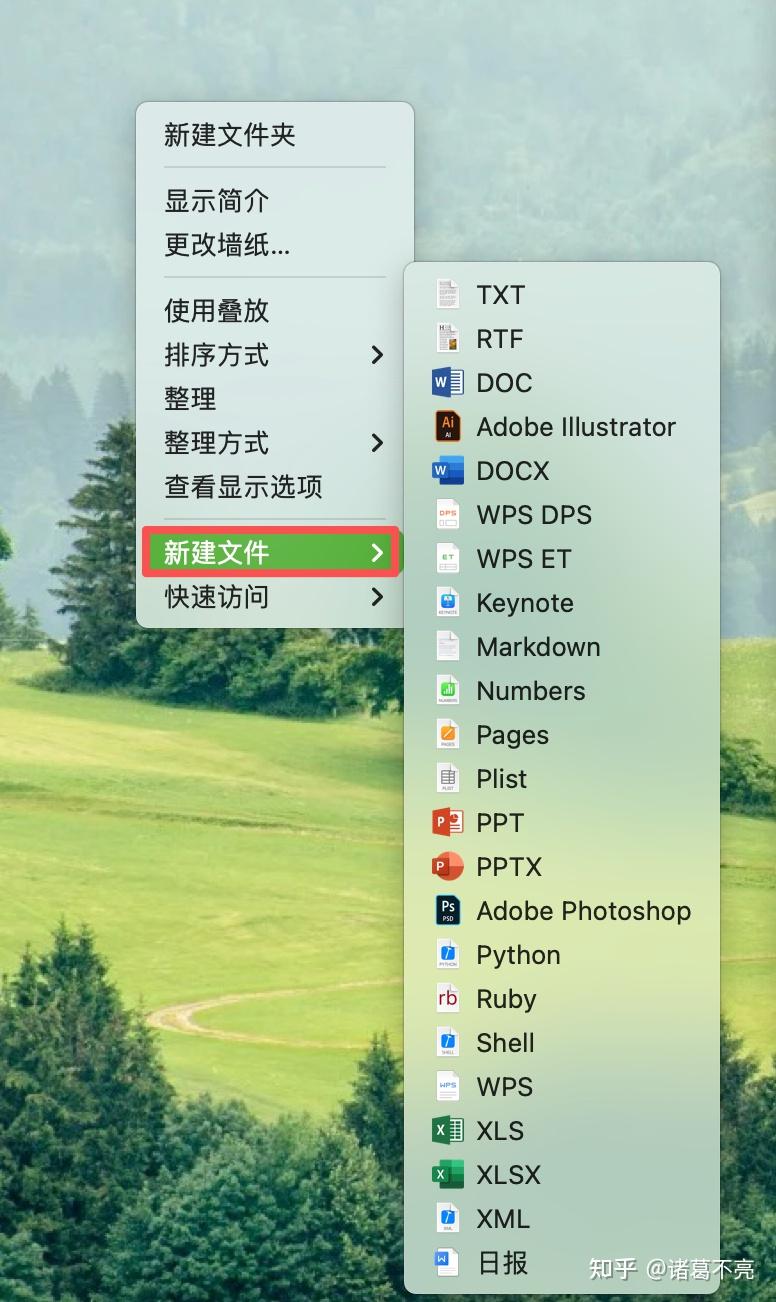This screenshot has height=1302, width=776.
Task: Pick Keynote text label
Action: [x=525, y=604]
